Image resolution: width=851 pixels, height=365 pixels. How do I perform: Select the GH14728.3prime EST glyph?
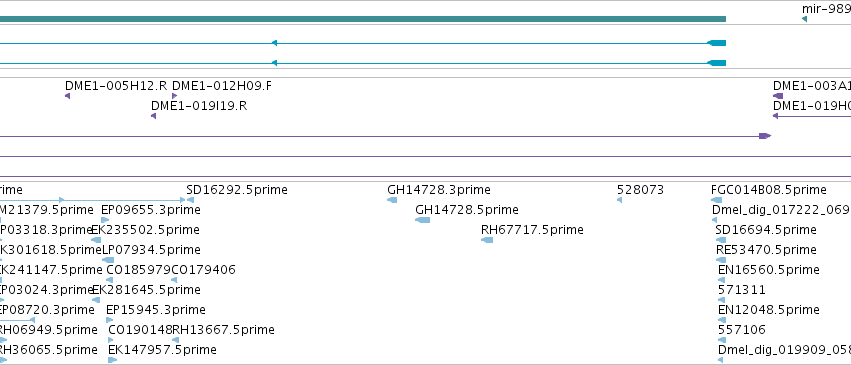[x=392, y=200]
